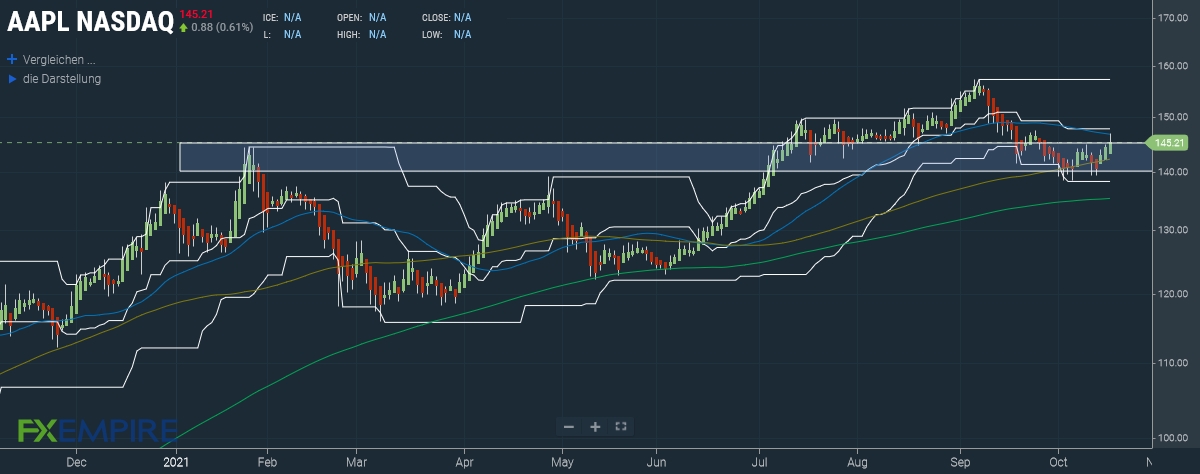Open the 'Vergleichen ...' compare option

pyautogui.click(x=59, y=59)
